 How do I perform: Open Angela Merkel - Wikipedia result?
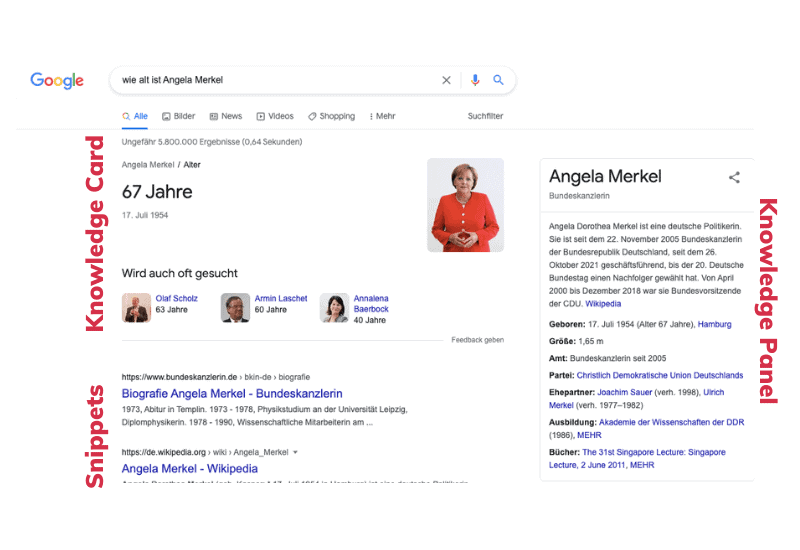click(x=190, y=468)
